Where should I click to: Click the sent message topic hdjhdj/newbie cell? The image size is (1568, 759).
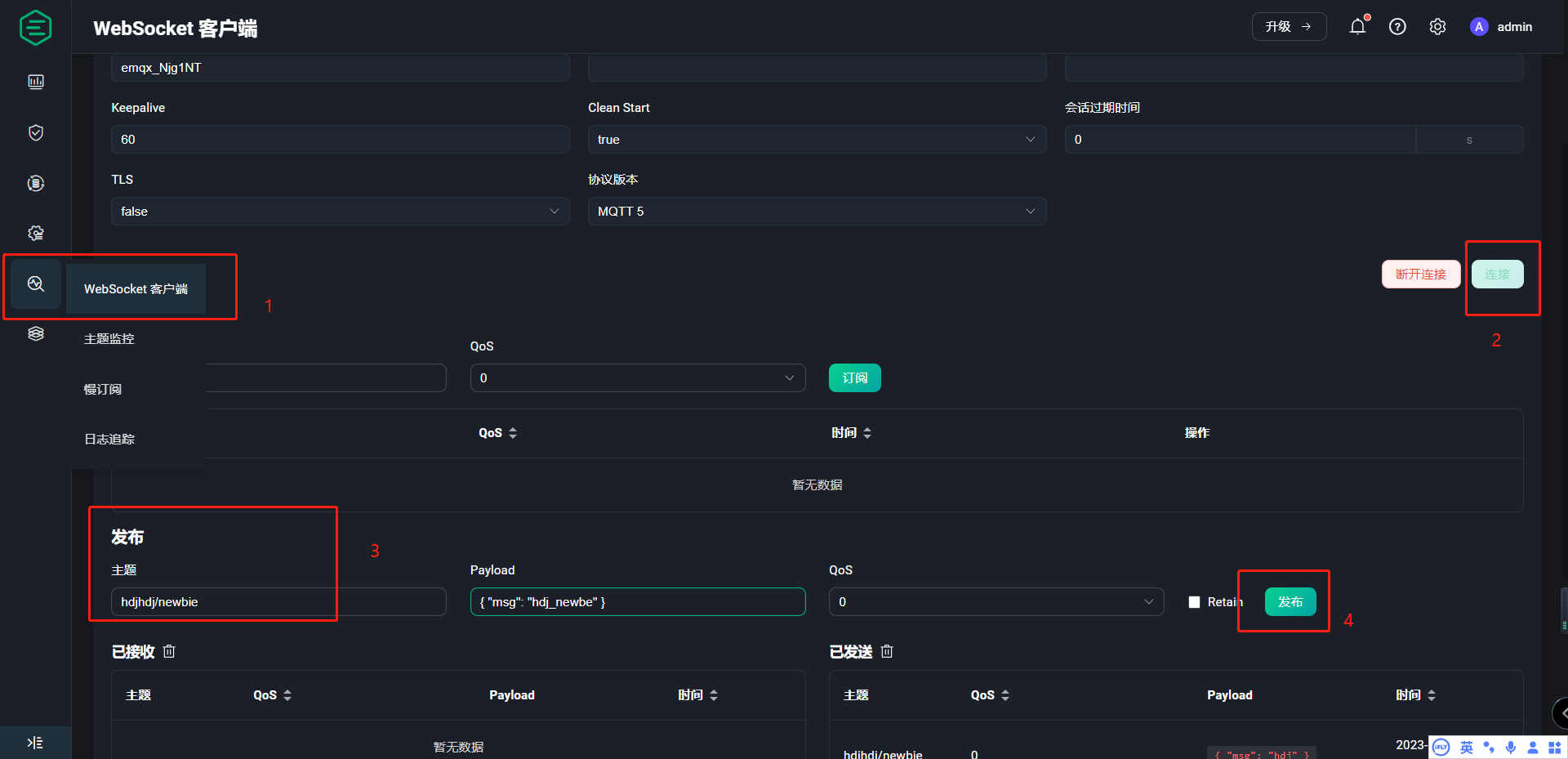[x=883, y=753]
